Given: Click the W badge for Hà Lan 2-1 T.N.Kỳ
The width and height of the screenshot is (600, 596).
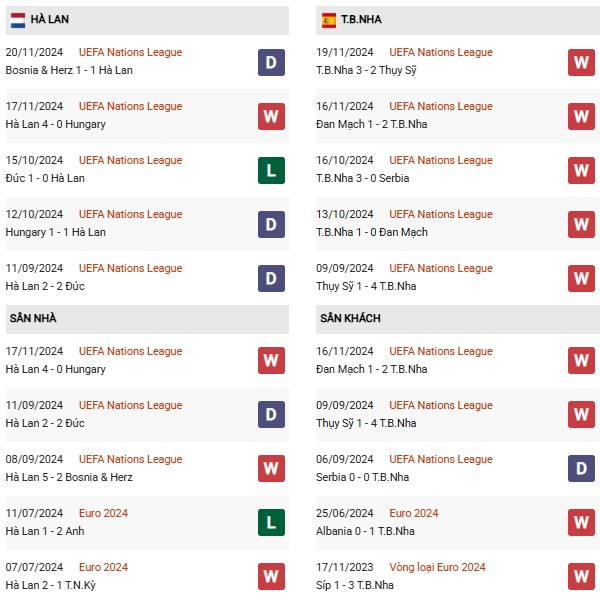Looking at the screenshot, I should point(271,576).
